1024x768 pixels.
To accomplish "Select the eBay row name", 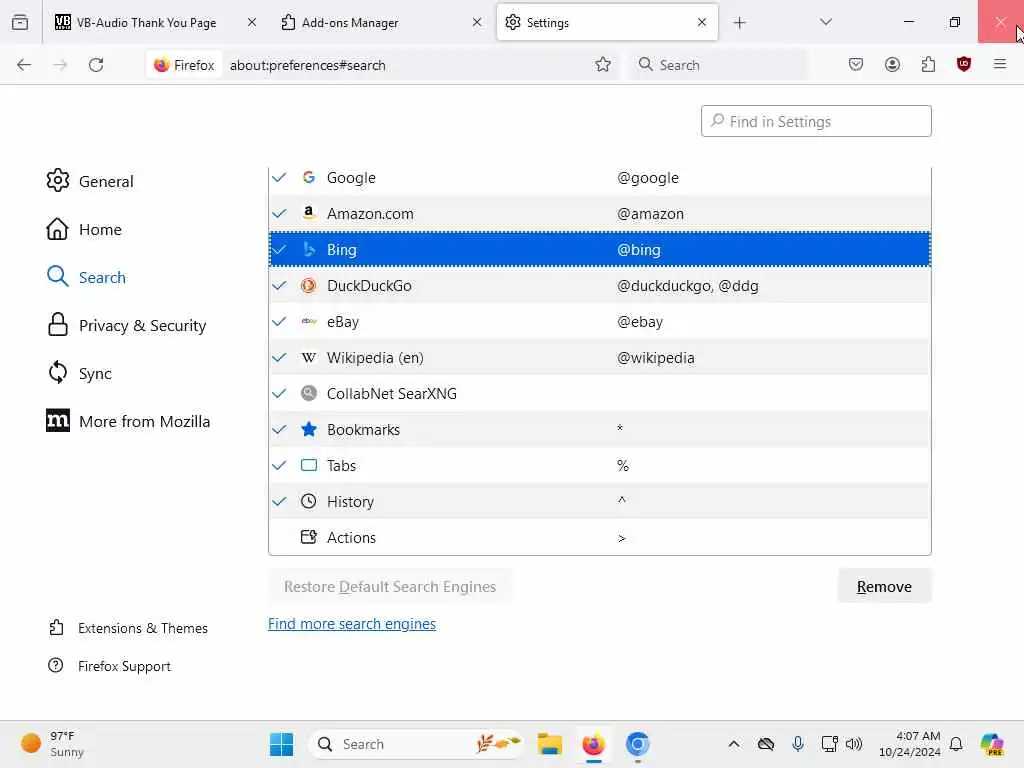I will 343,322.
